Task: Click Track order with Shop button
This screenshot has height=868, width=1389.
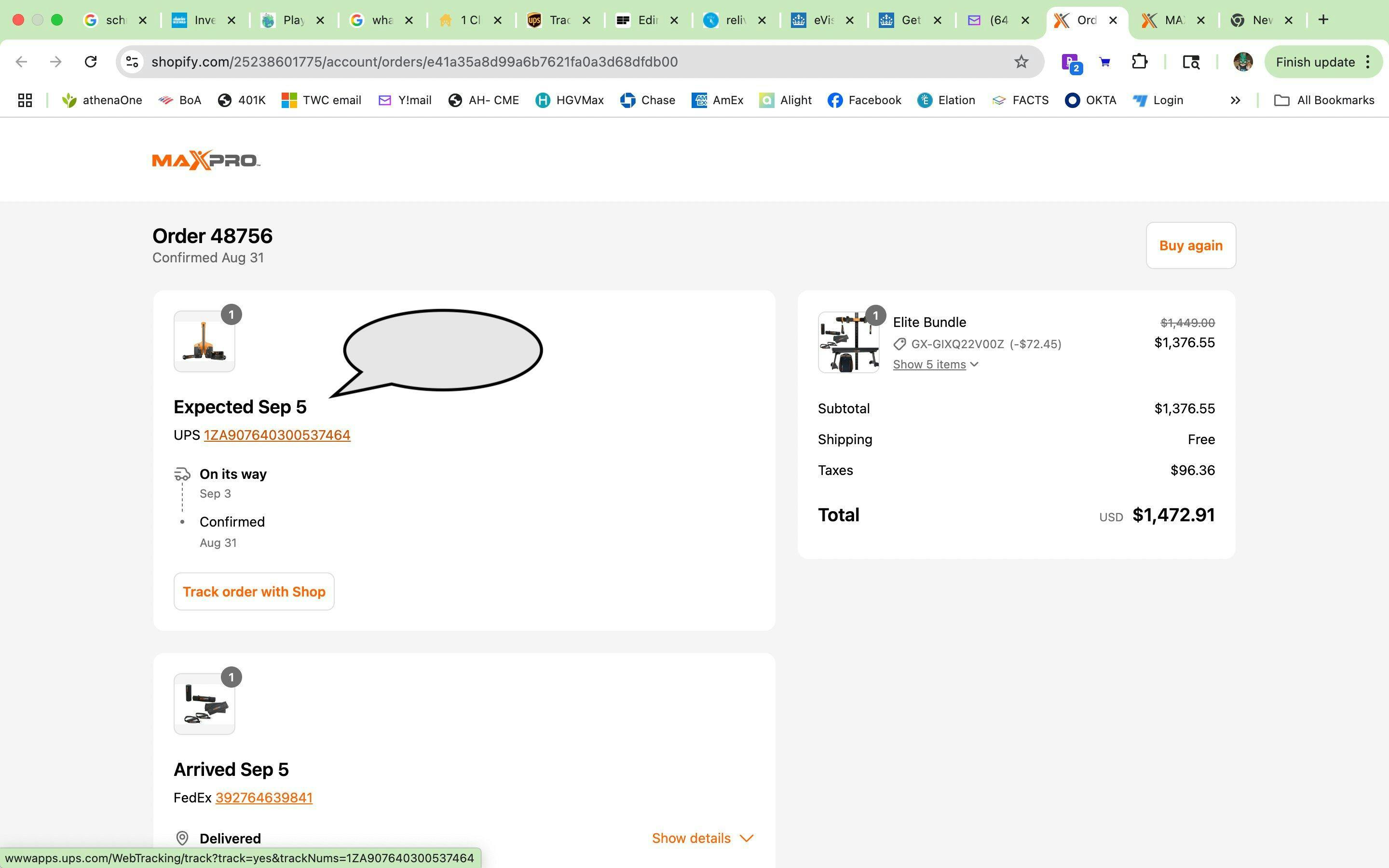Action: click(254, 591)
